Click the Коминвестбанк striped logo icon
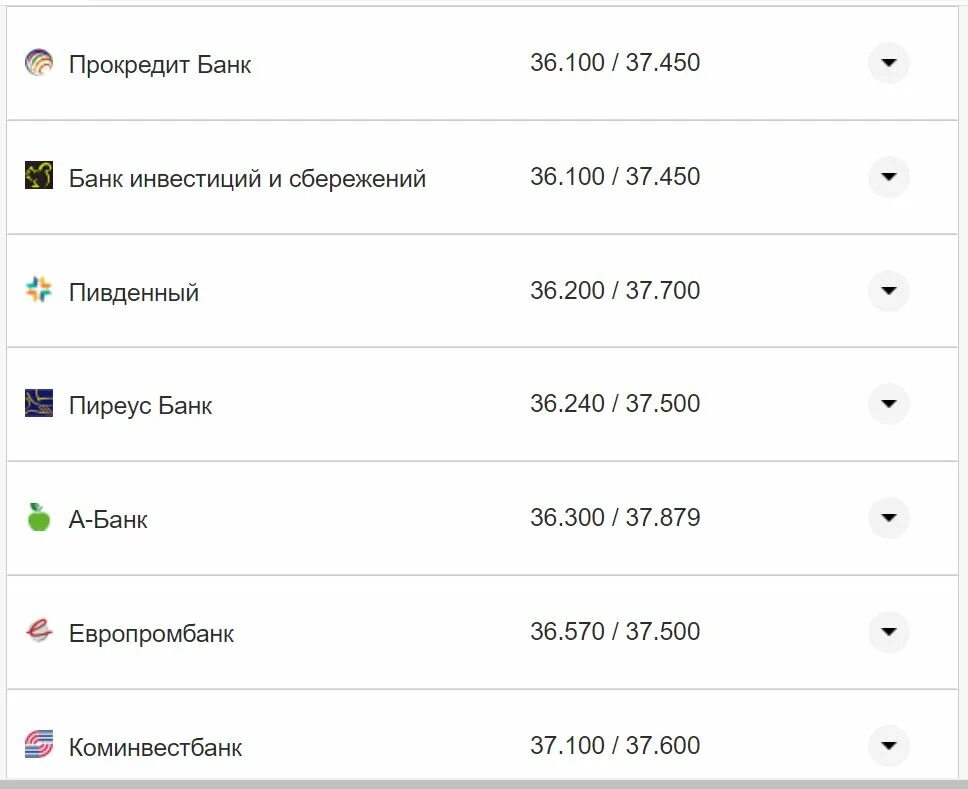The height and width of the screenshot is (789, 968). pyautogui.click(x=38, y=744)
